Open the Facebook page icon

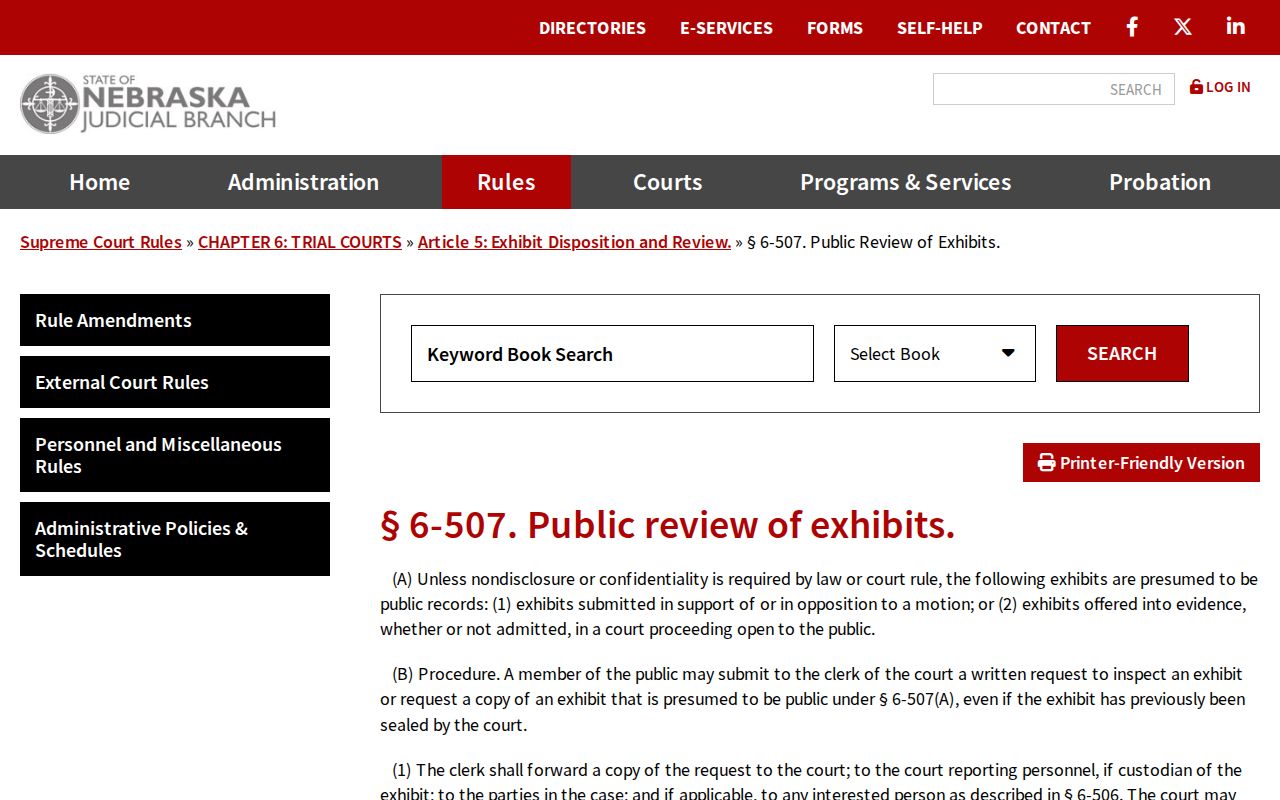[x=1132, y=27]
